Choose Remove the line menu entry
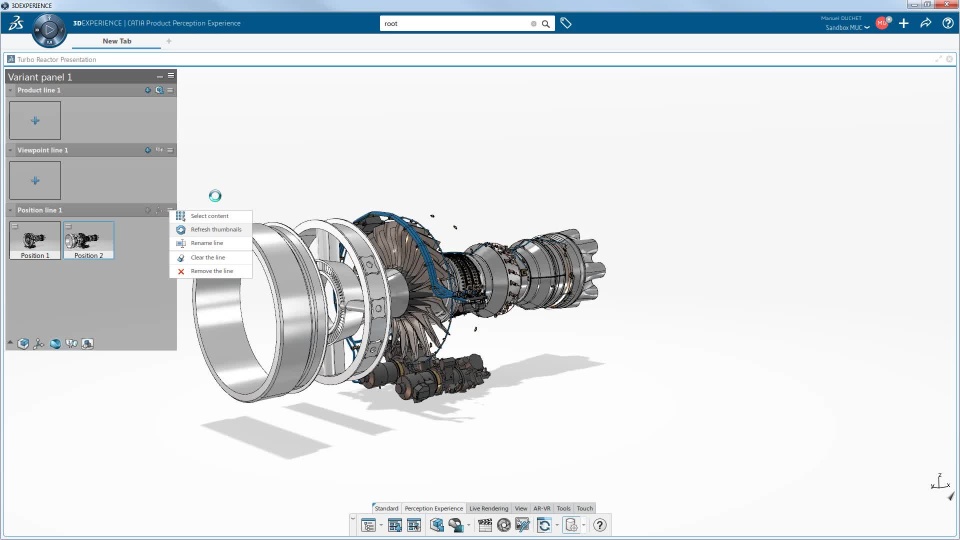This screenshot has height=540, width=960. (x=211, y=271)
